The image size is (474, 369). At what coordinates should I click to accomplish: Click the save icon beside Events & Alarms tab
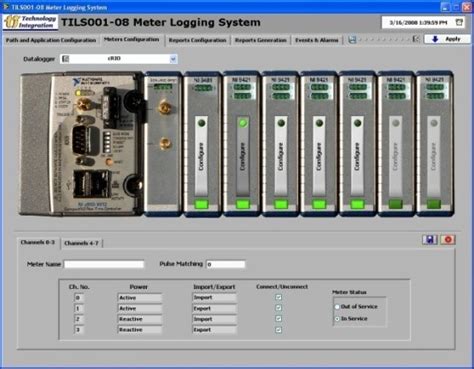pyautogui.click(x=352, y=40)
